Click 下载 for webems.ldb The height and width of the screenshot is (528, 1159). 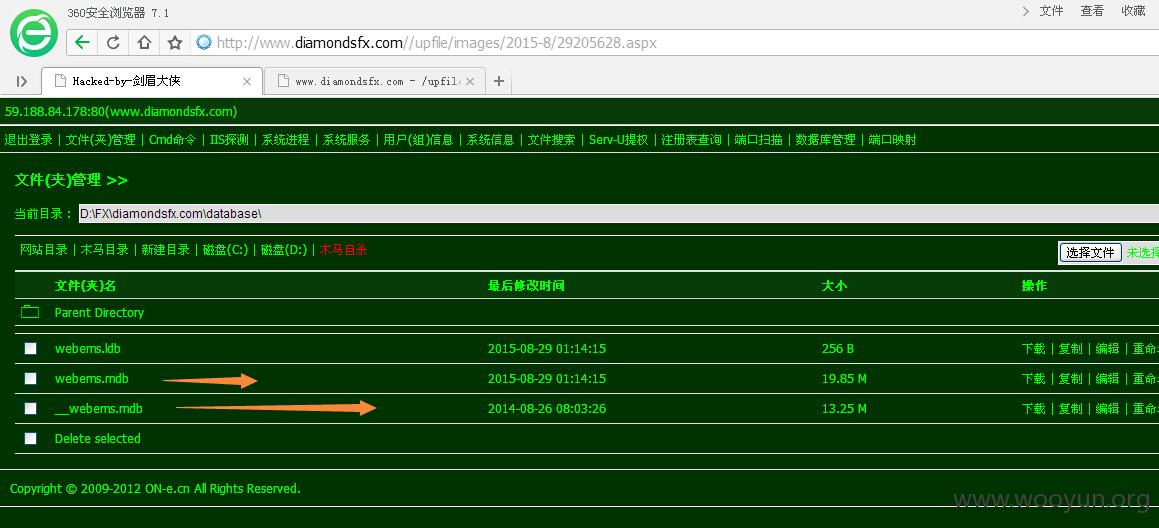1033,348
